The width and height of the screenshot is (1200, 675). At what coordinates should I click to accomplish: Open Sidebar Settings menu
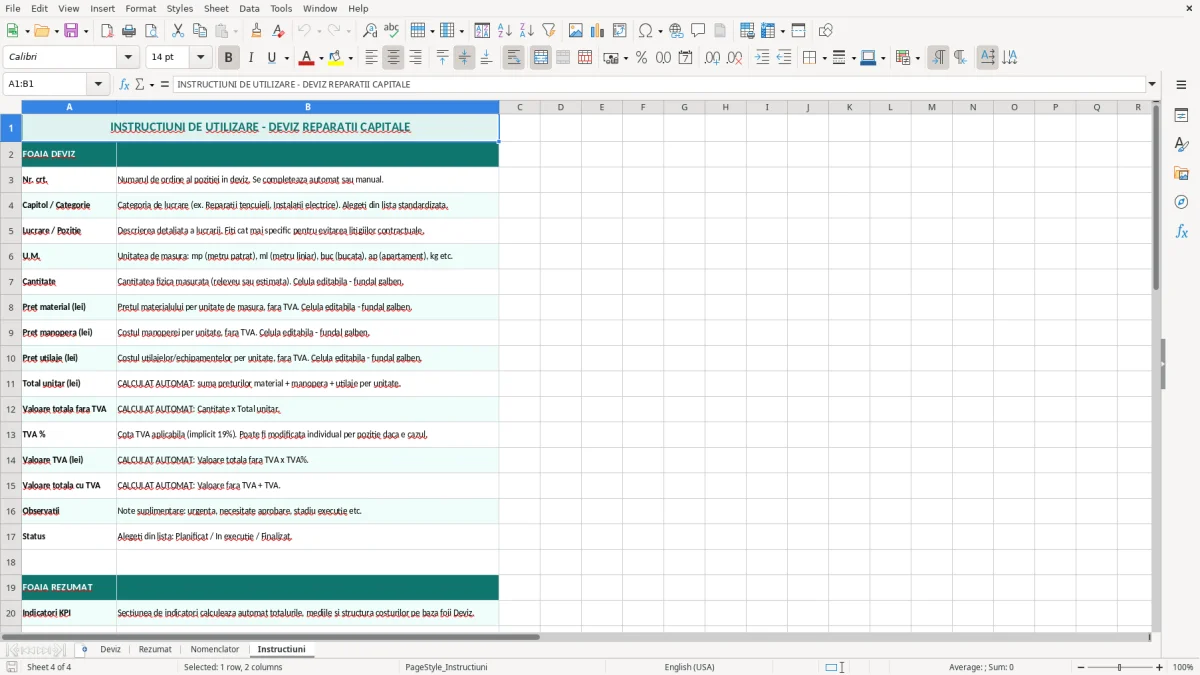(1181, 86)
